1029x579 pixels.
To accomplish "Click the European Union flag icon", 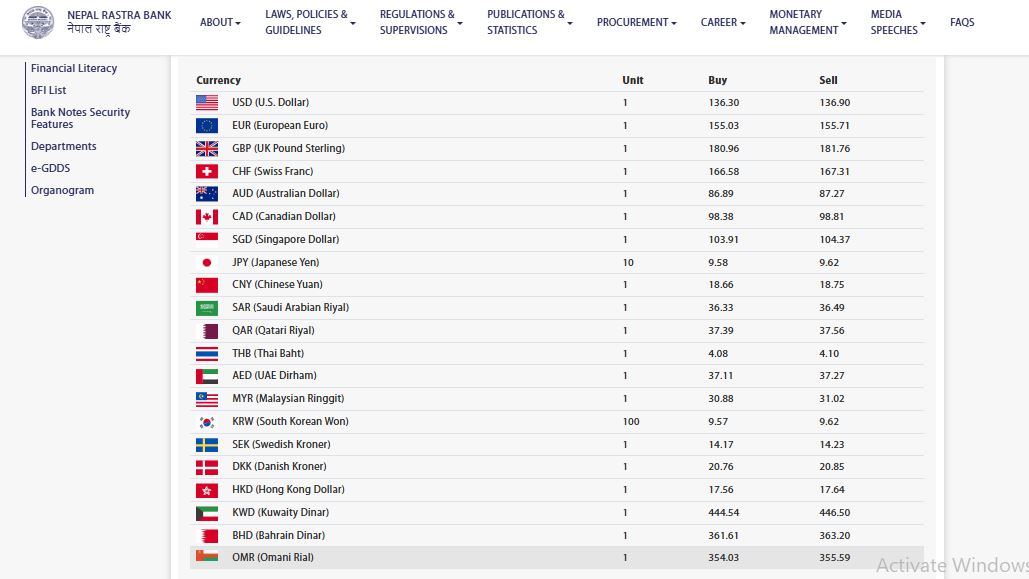I will [x=207, y=126].
